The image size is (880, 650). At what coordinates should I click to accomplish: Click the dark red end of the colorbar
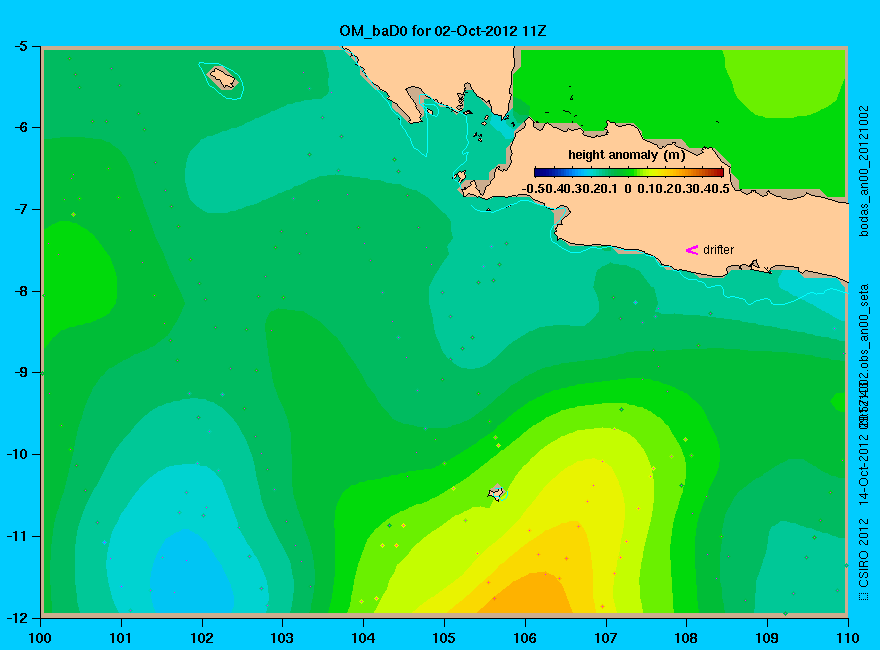point(718,172)
